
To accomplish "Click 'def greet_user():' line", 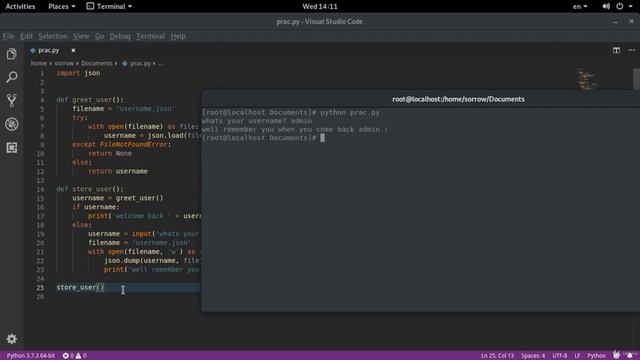I will click(x=90, y=100).
